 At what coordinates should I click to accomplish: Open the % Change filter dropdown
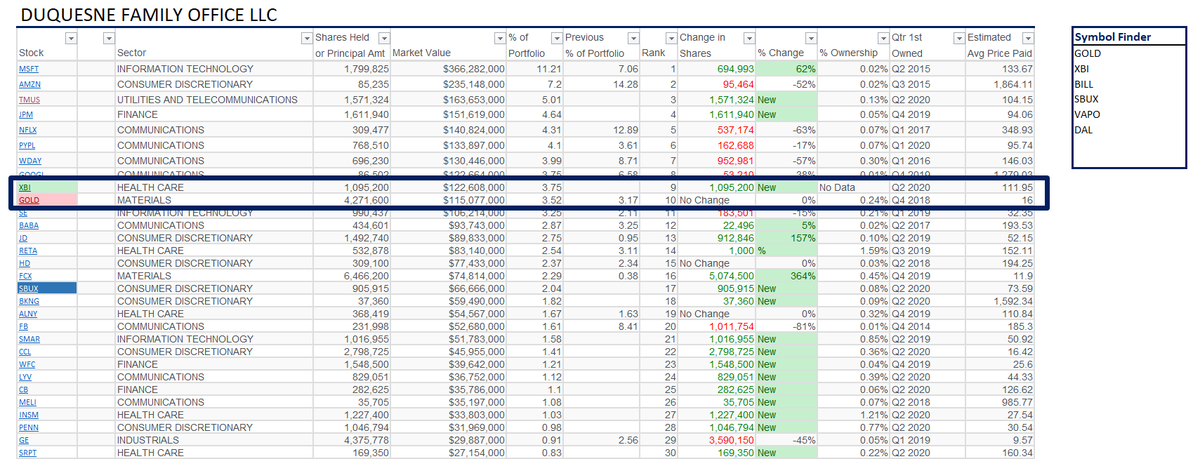click(x=811, y=38)
